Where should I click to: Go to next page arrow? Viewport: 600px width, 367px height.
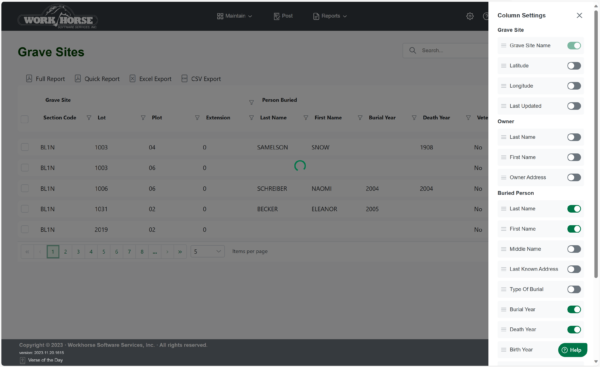click(x=167, y=251)
